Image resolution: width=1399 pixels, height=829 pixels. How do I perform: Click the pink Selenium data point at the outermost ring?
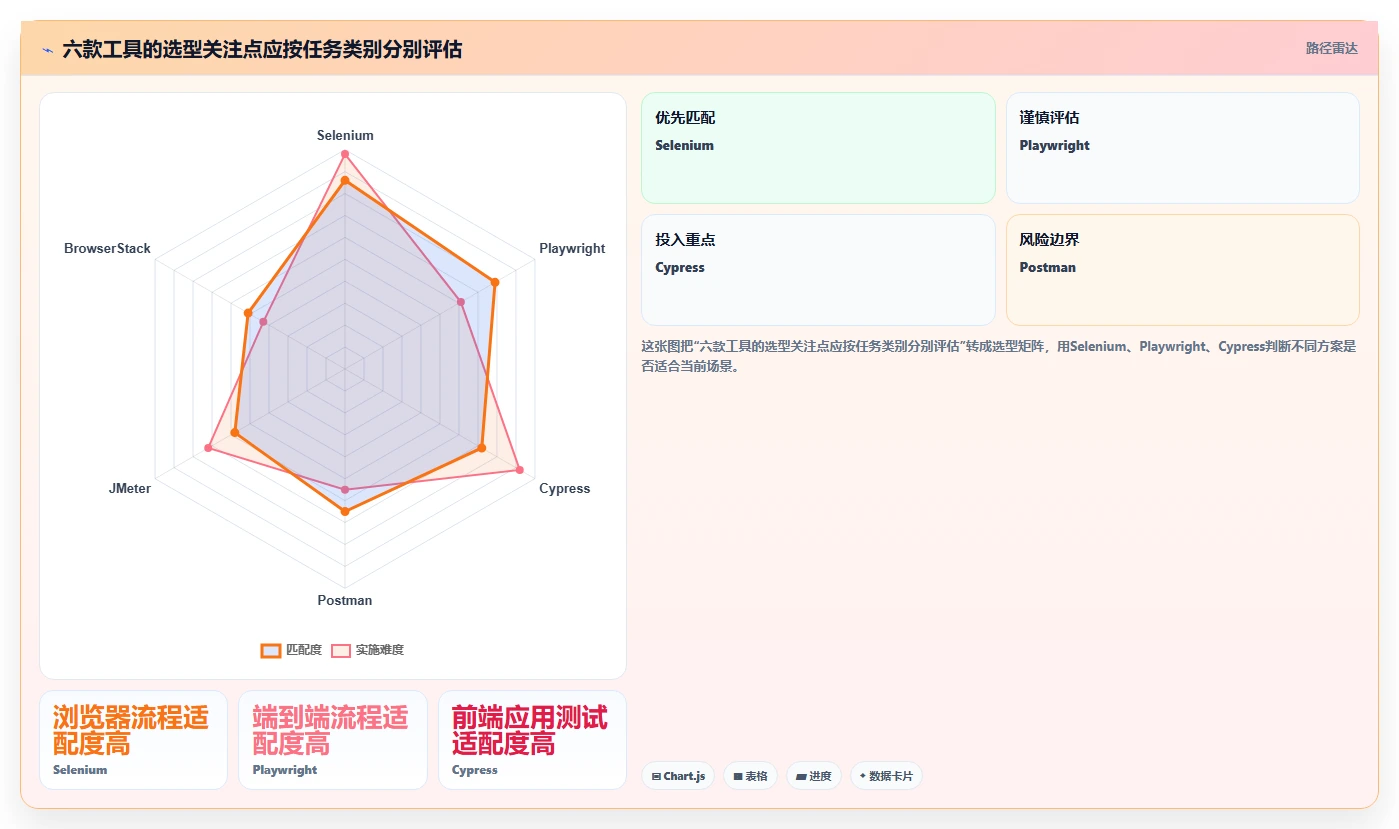point(345,154)
